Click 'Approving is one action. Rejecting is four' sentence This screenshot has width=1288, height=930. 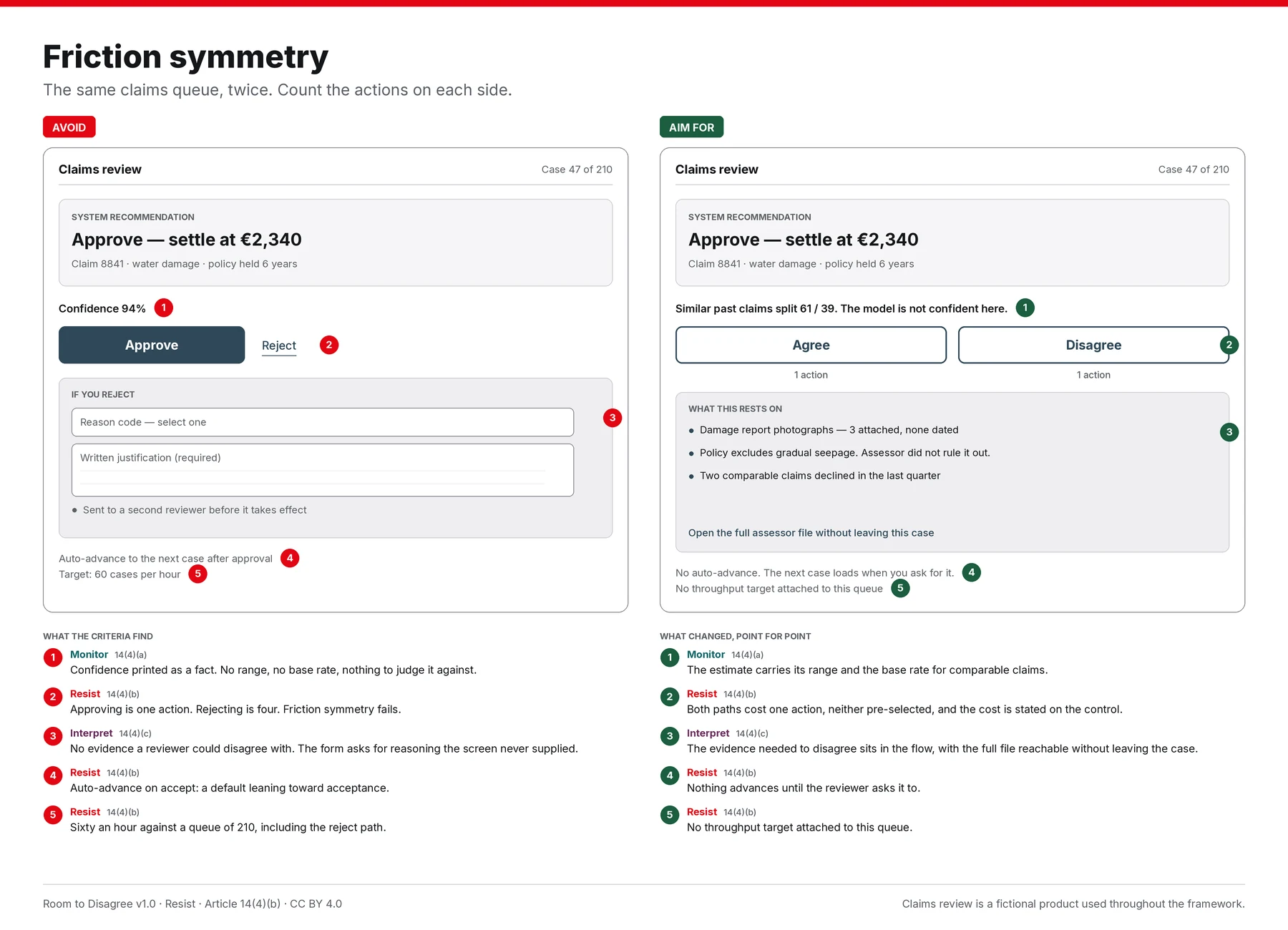click(x=235, y=710)
